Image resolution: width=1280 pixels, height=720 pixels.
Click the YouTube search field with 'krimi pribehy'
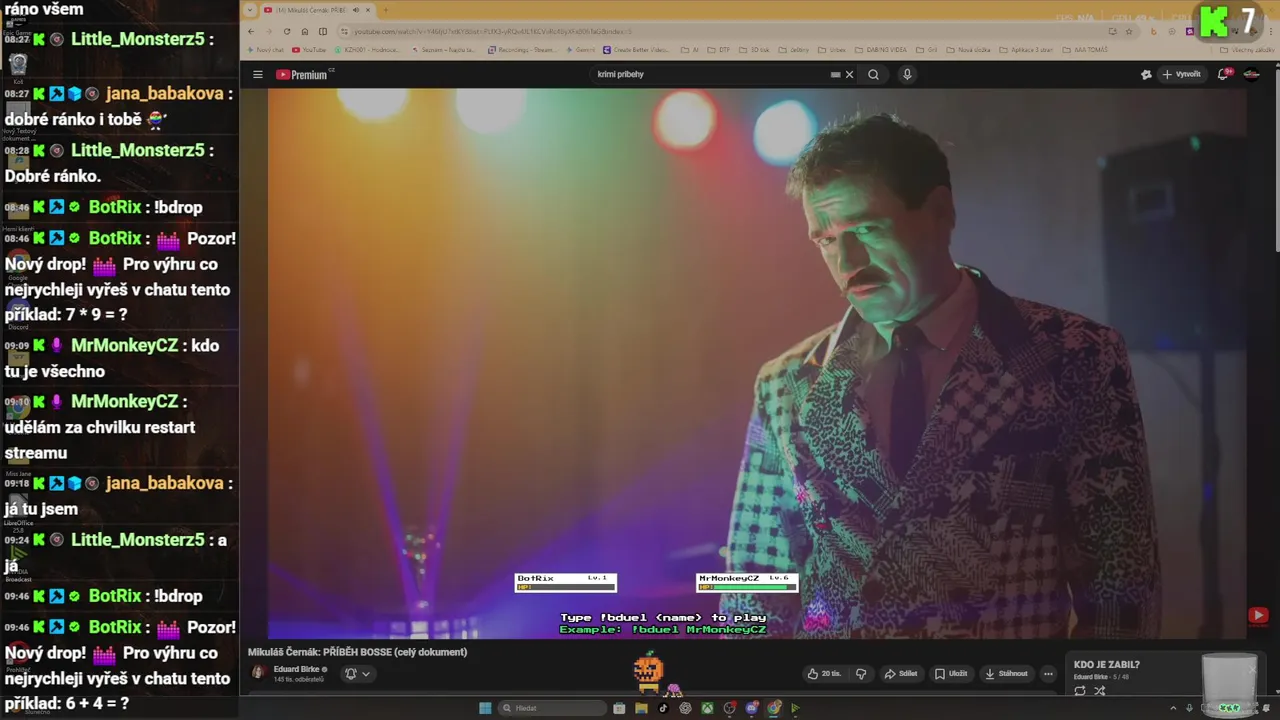click(710, 74)
